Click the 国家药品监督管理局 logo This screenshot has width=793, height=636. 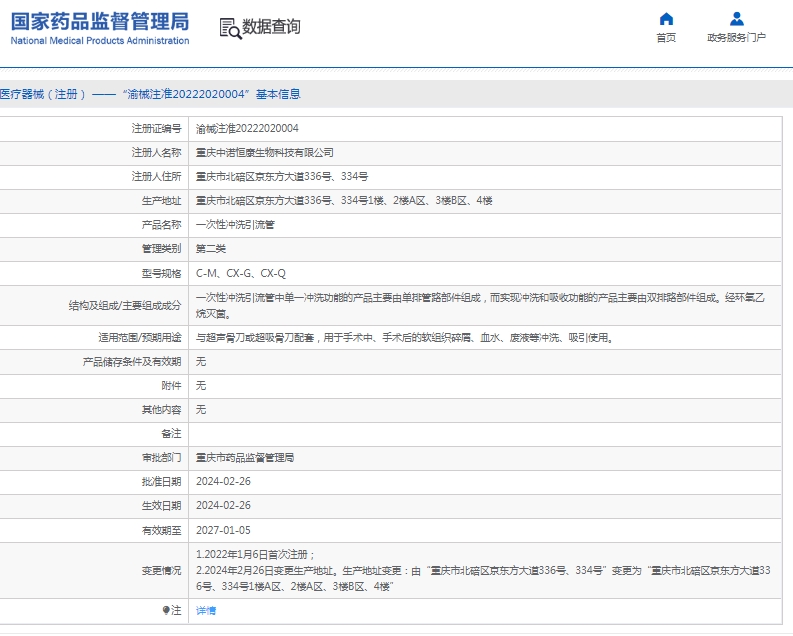tap(100, 28)
